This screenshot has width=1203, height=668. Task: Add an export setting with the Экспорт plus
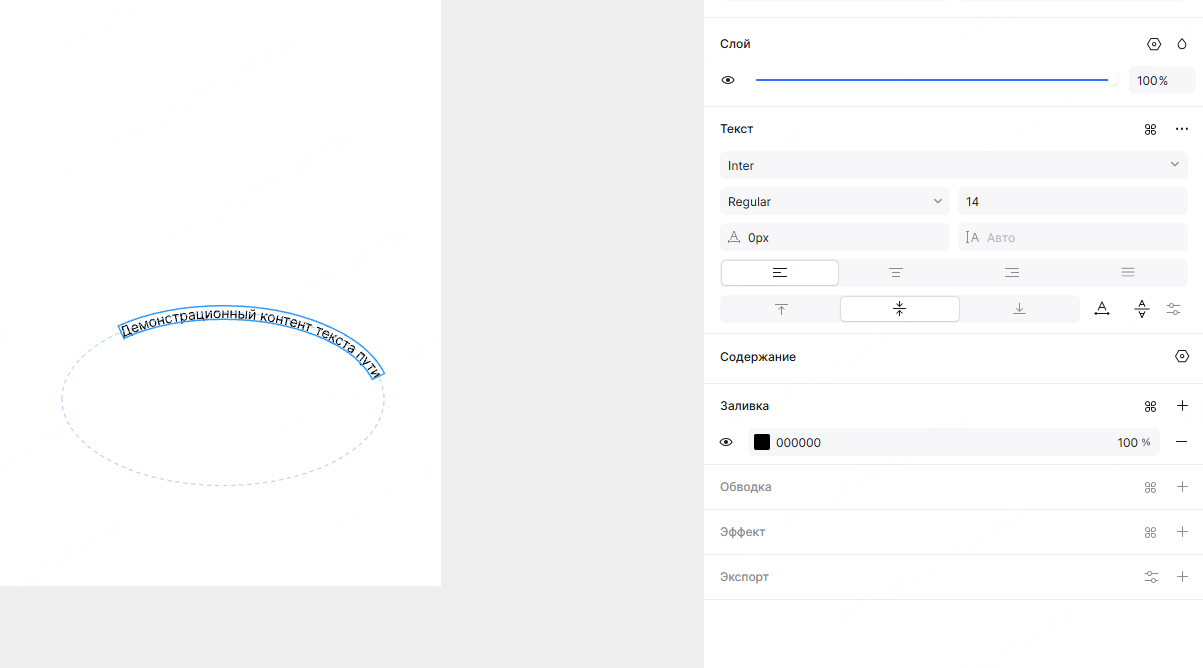click(1182, 577)
